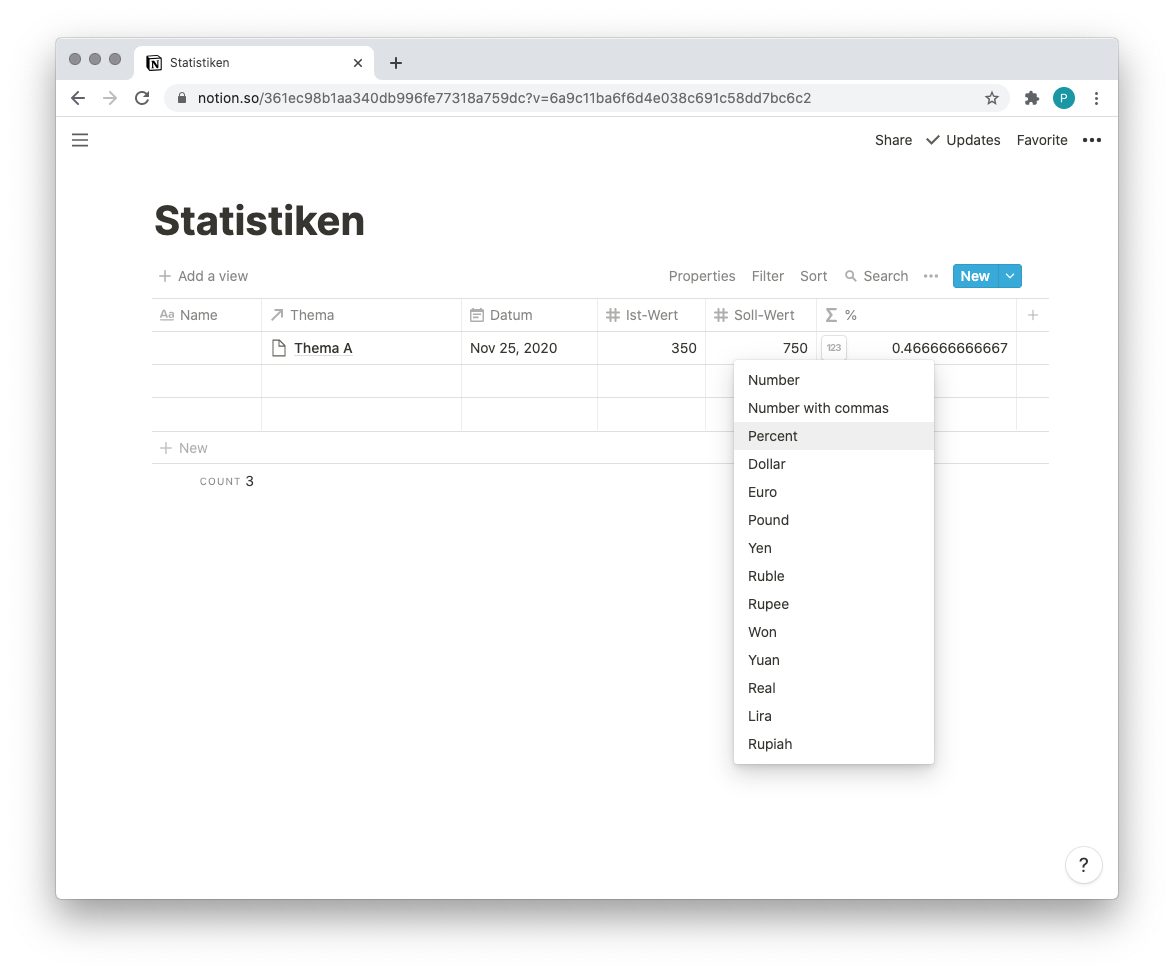The width and height of the screenshot is (1174, 973).
Task: Open the Thema column header
Action: pyautogui.click(x=362, y=315)
